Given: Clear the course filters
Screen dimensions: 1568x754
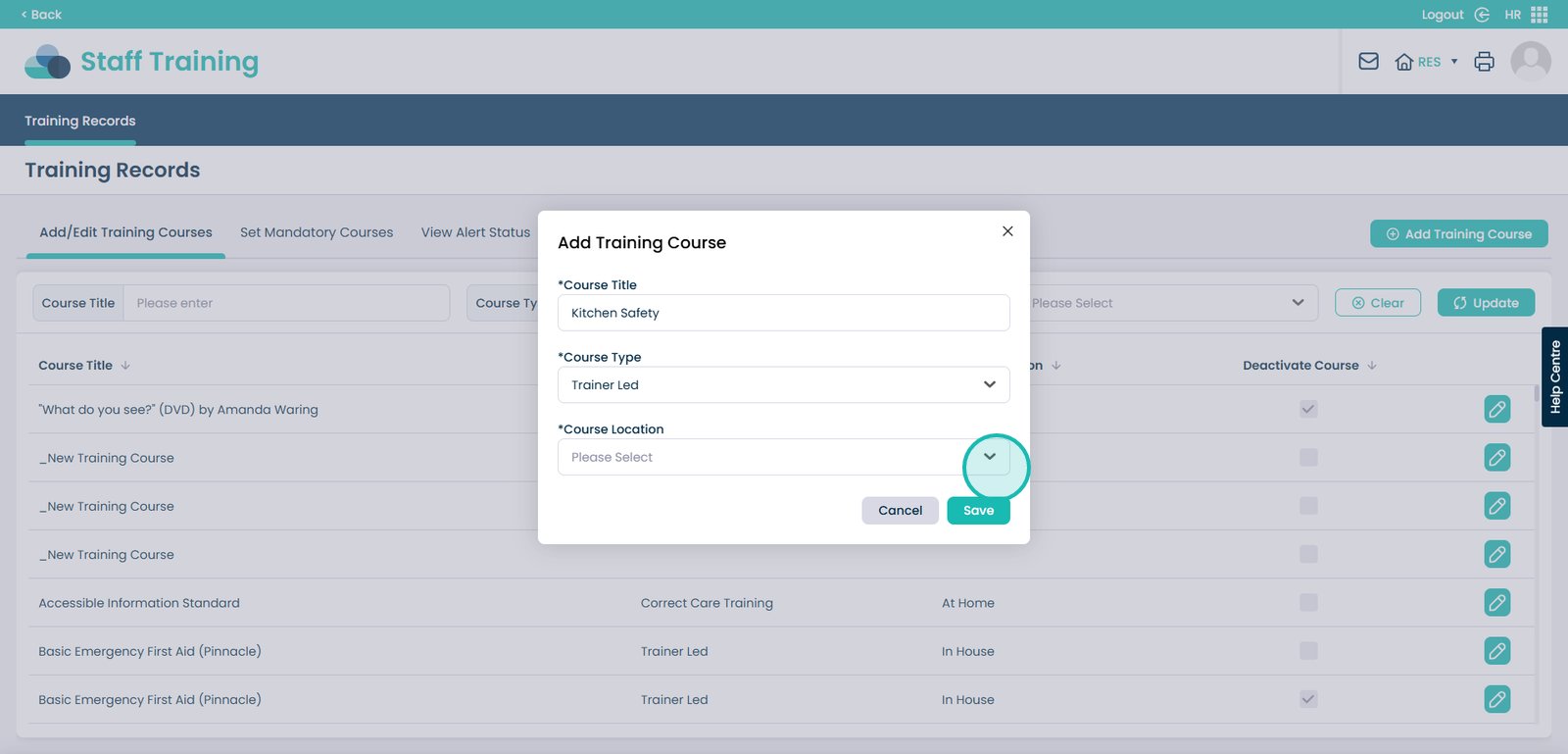Looking at the screenshot, I should point(1378,303).
